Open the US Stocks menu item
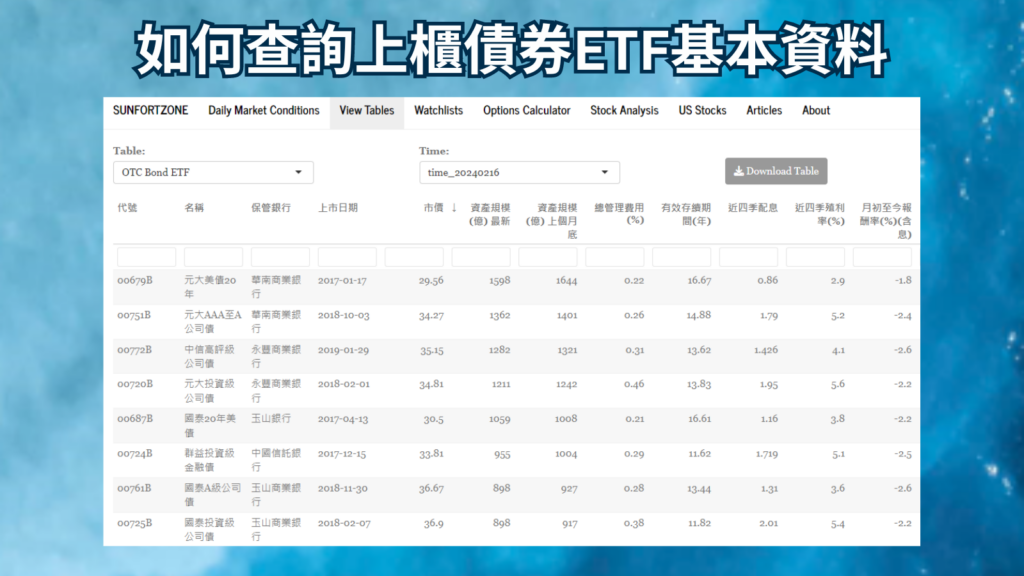1024x576 pixels. pyautogui.click(x=701, y=111)
